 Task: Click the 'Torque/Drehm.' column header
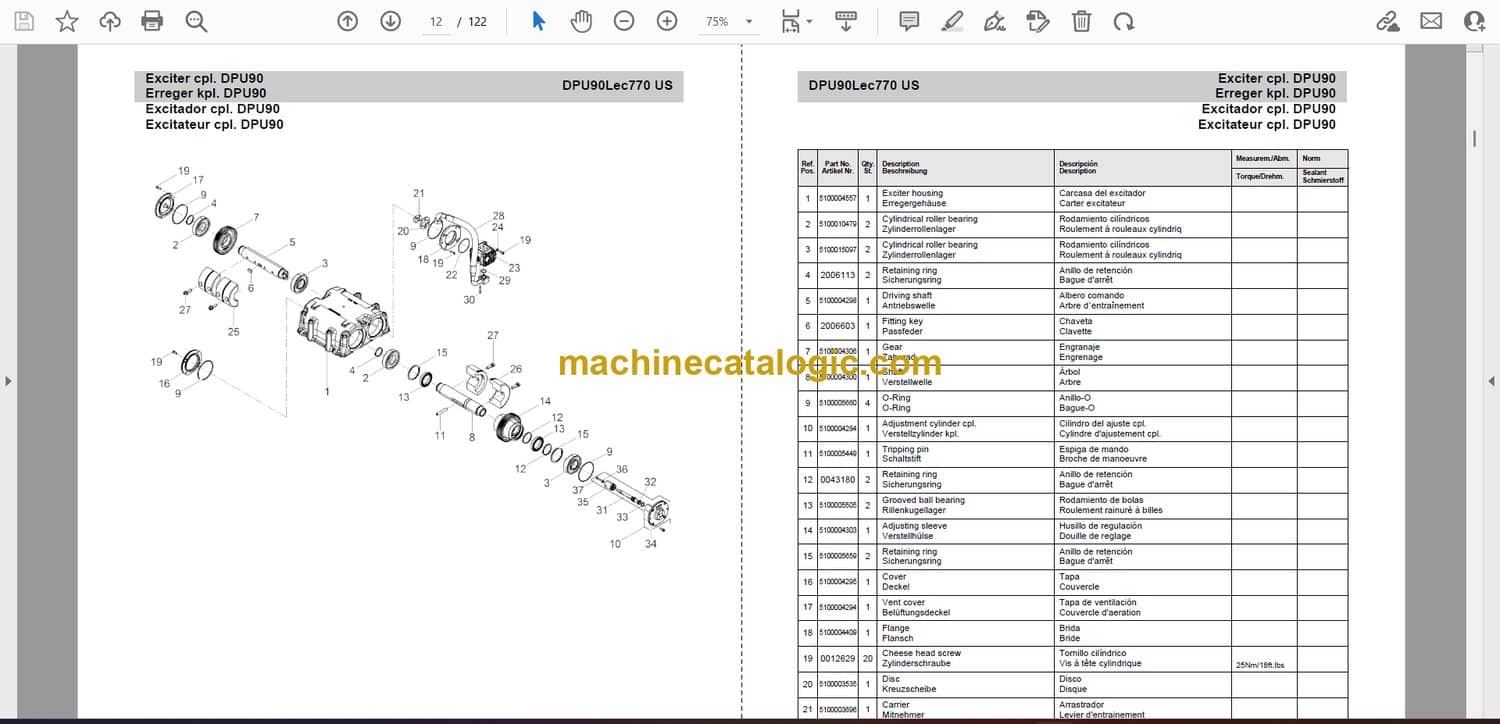[x=1263, y=176]
